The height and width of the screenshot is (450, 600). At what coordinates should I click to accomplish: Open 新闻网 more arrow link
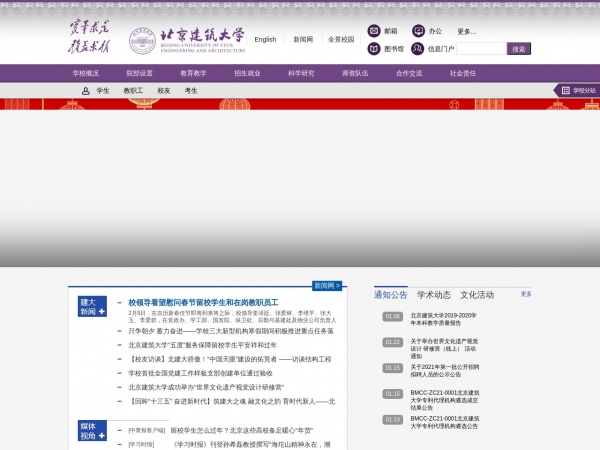click(328, 286)
